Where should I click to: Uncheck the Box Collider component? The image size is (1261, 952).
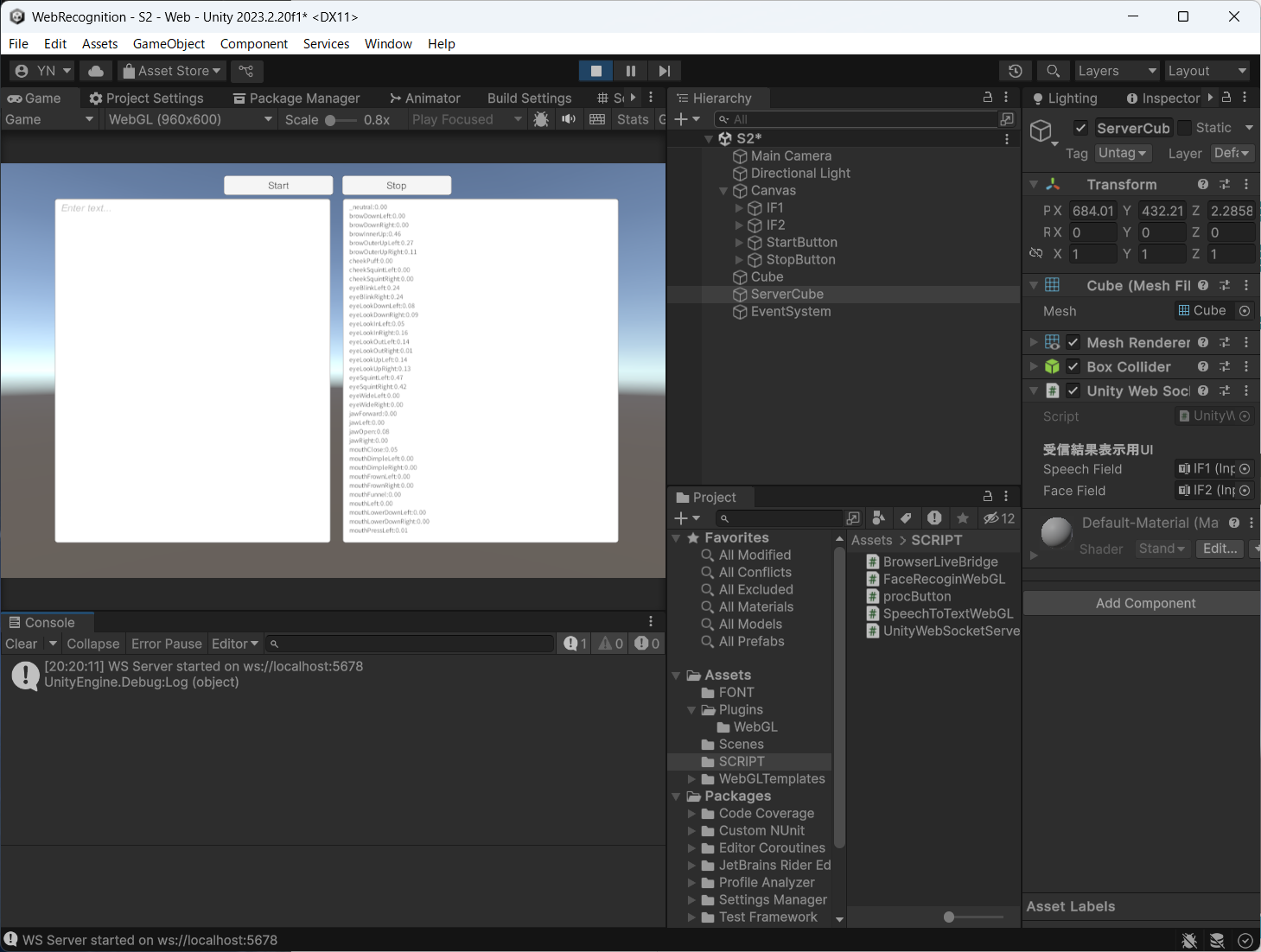[1073, 367]
